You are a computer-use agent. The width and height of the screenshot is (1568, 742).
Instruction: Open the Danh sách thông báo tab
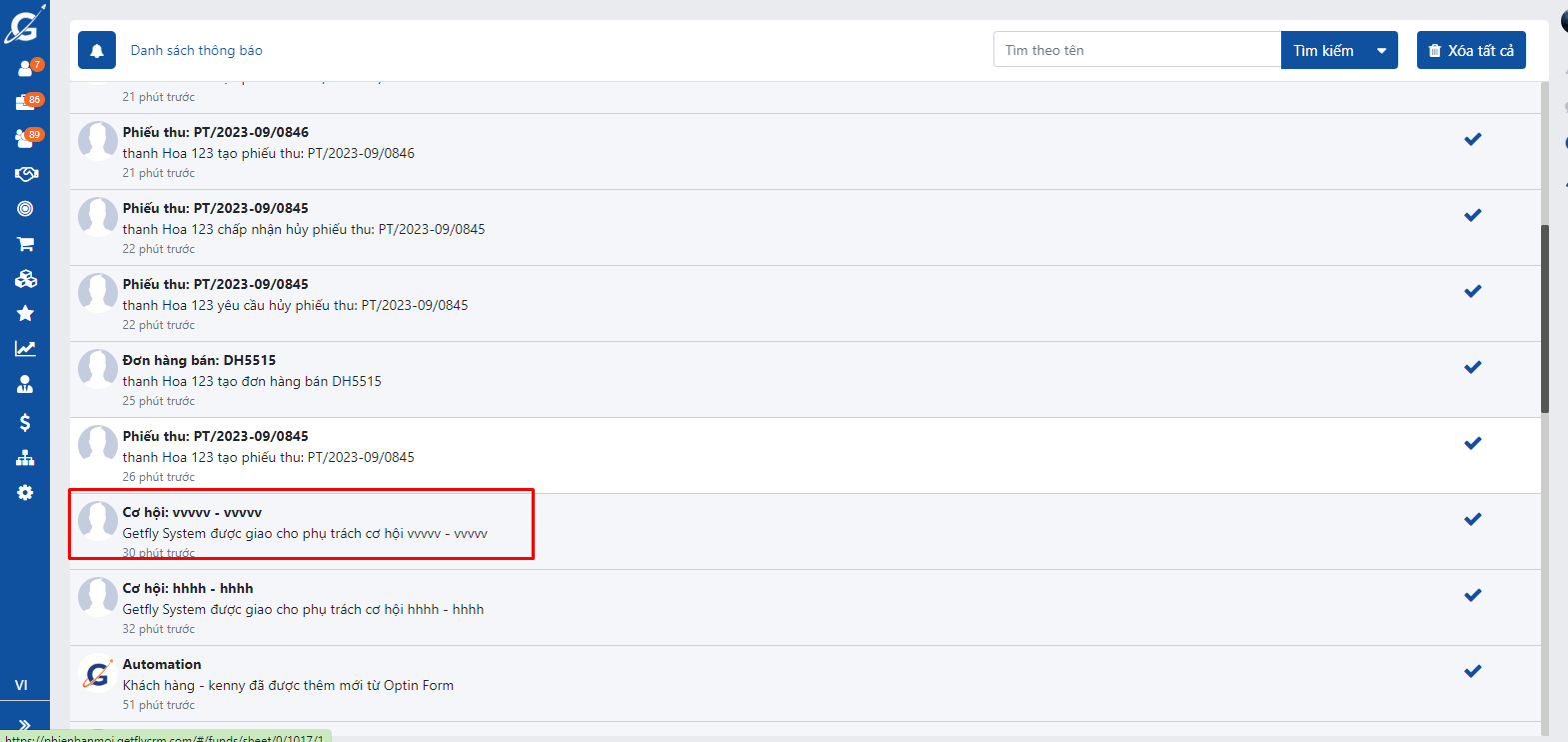point(197,51)
